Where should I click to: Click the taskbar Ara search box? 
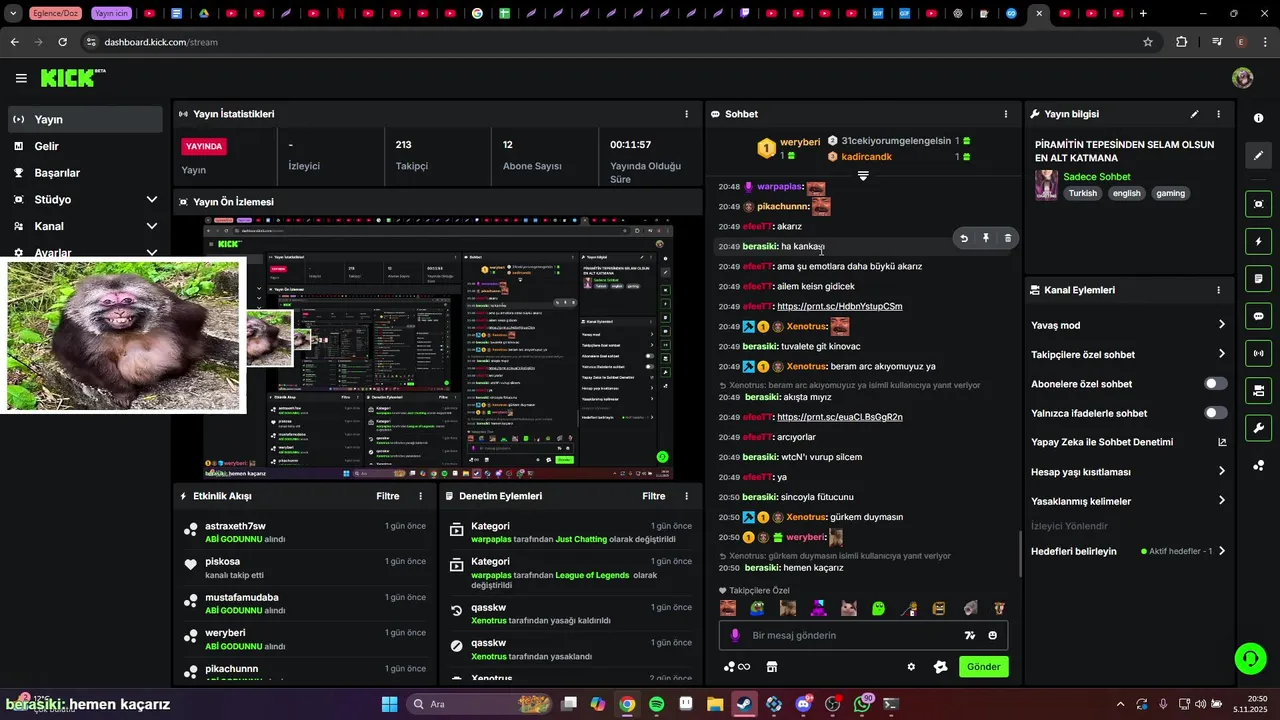(x=479, y=704)
